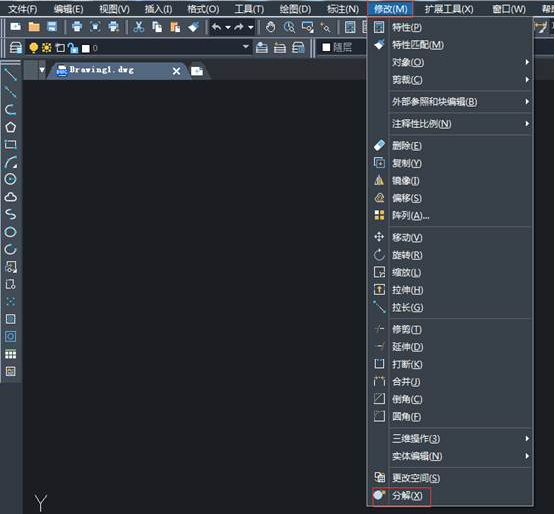
Task: Click the Redo arrow icon
Action: tap(239, 27)
